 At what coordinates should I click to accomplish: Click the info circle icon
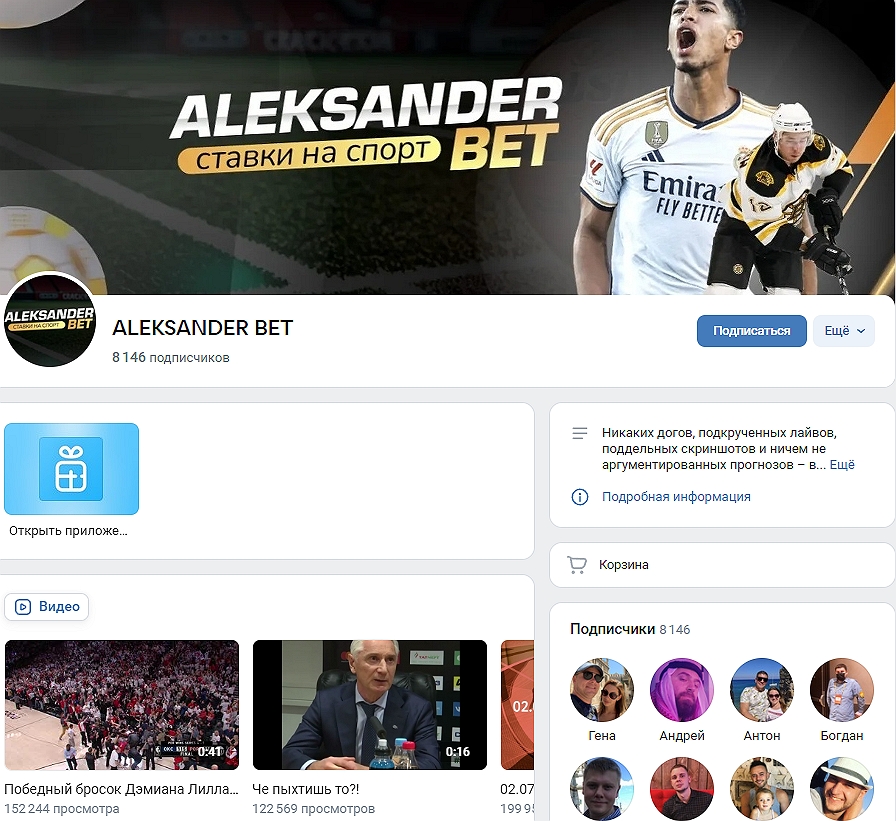click(x=579, y=496)
